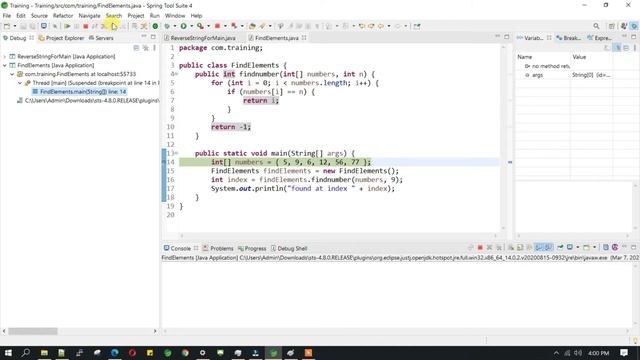Collapse FindElements [Java Application] tree node
This screenshot has height=360, width=640.
4,65
